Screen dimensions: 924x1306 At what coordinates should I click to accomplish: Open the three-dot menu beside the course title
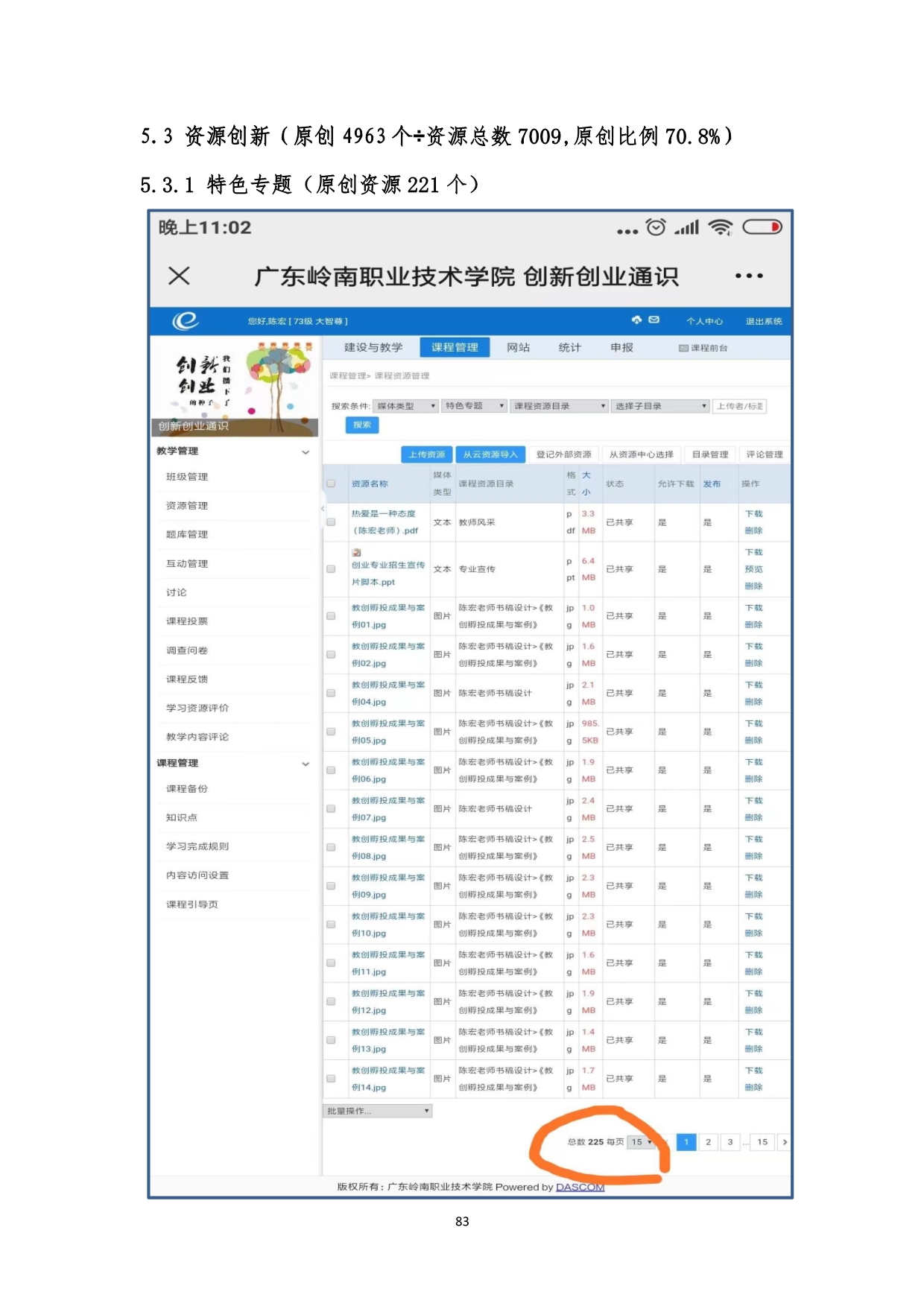coord(749,276)
